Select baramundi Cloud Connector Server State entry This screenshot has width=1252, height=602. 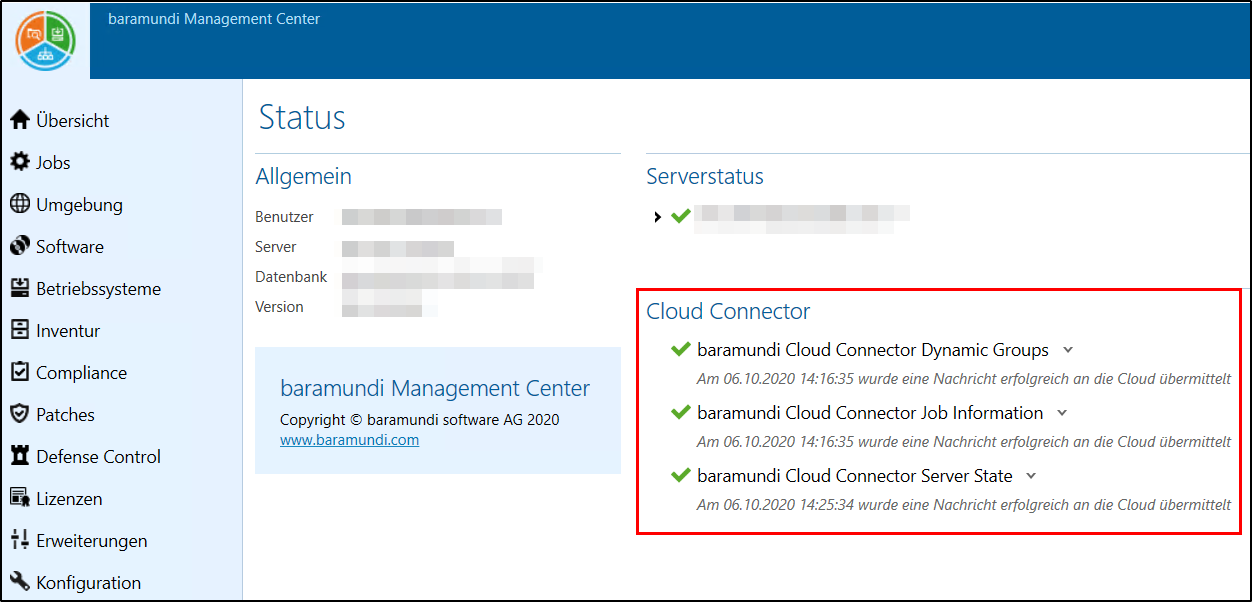tap(854, 476)
